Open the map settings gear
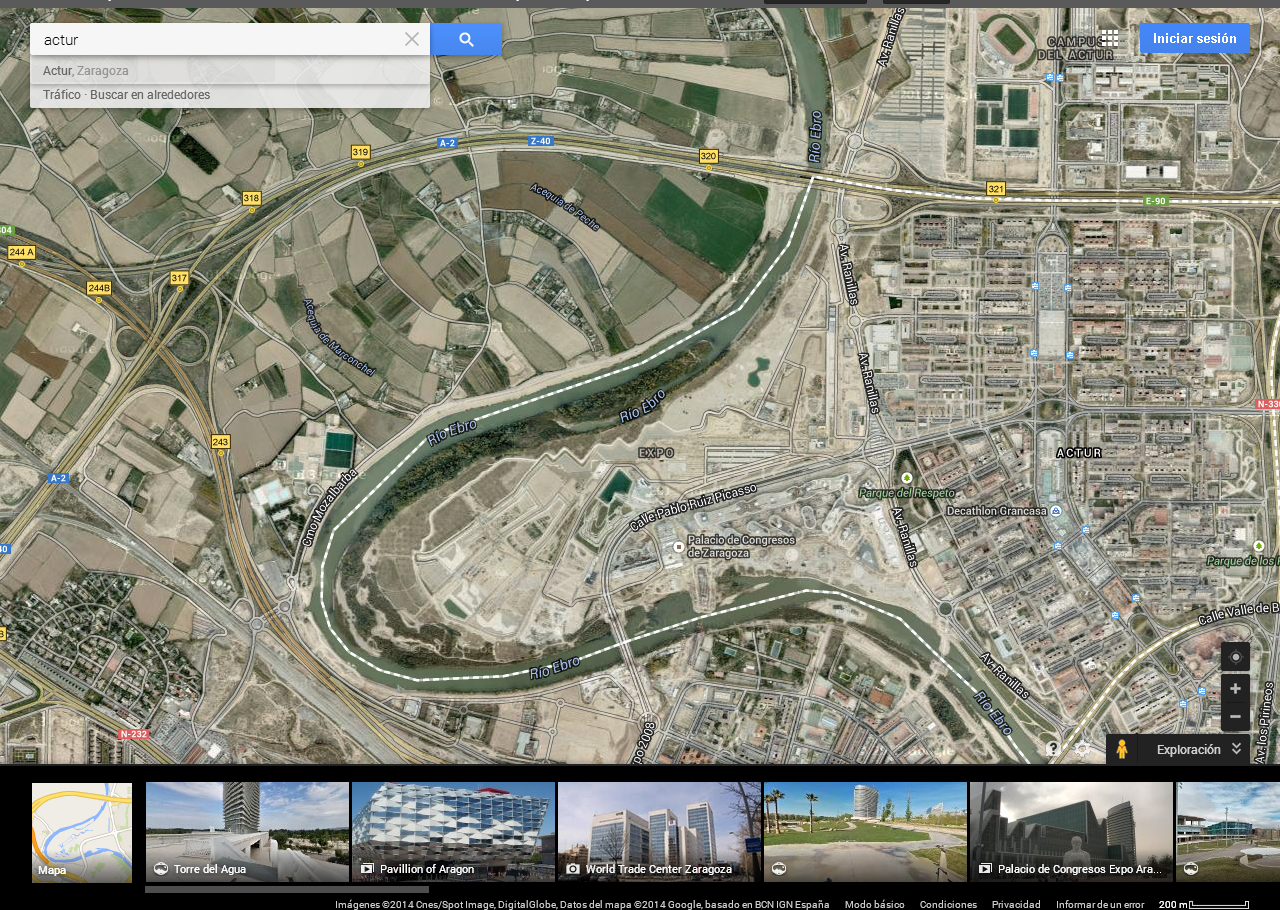 point(1082,749)
